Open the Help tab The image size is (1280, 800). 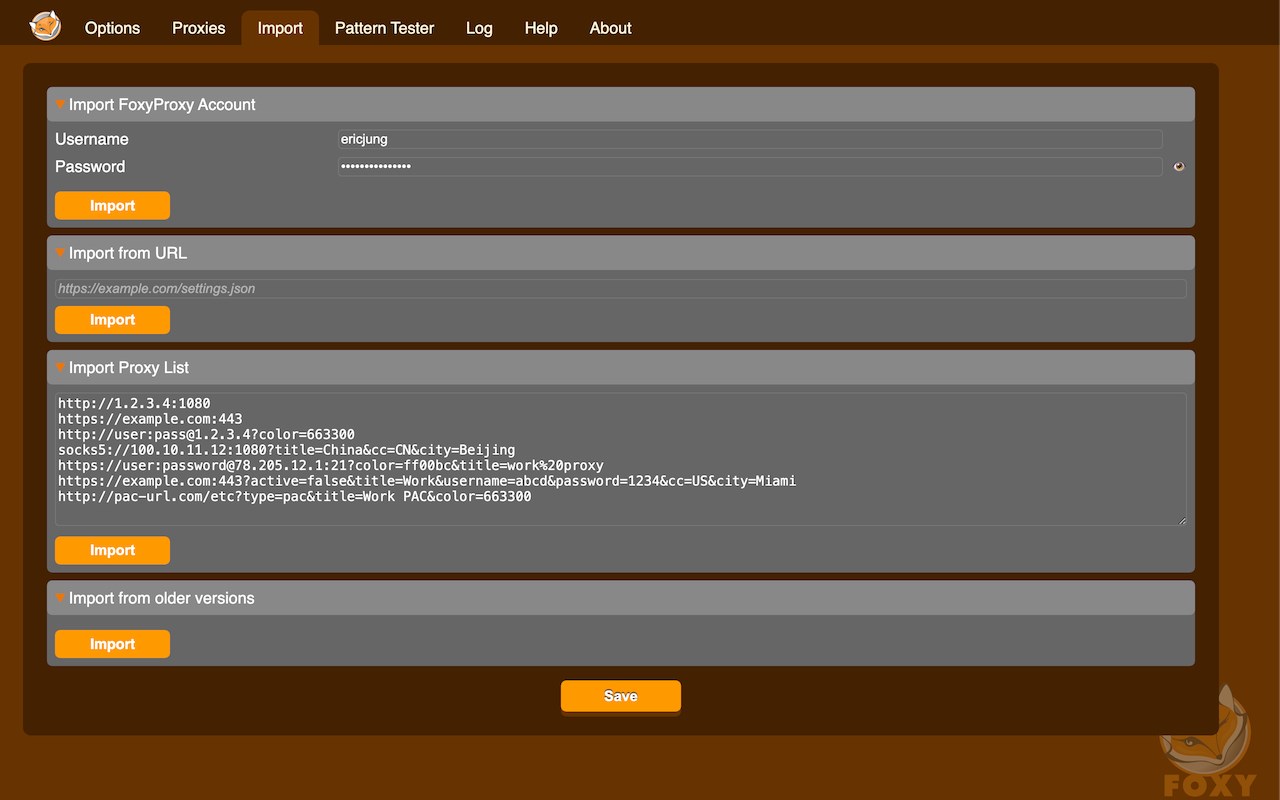pos(541,28)
